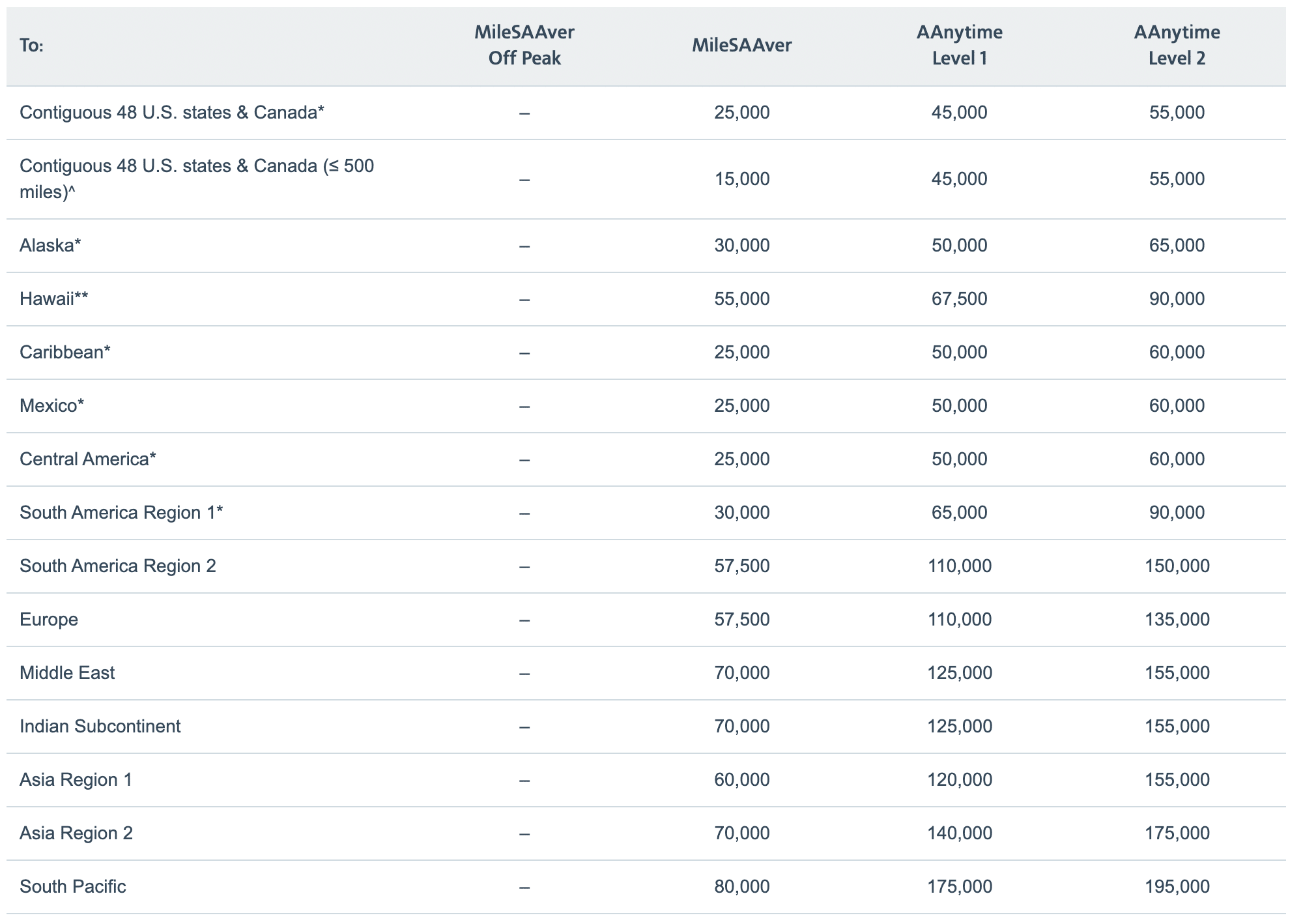
Task: Click the Mexico destination label
Action: click(52, 406)
